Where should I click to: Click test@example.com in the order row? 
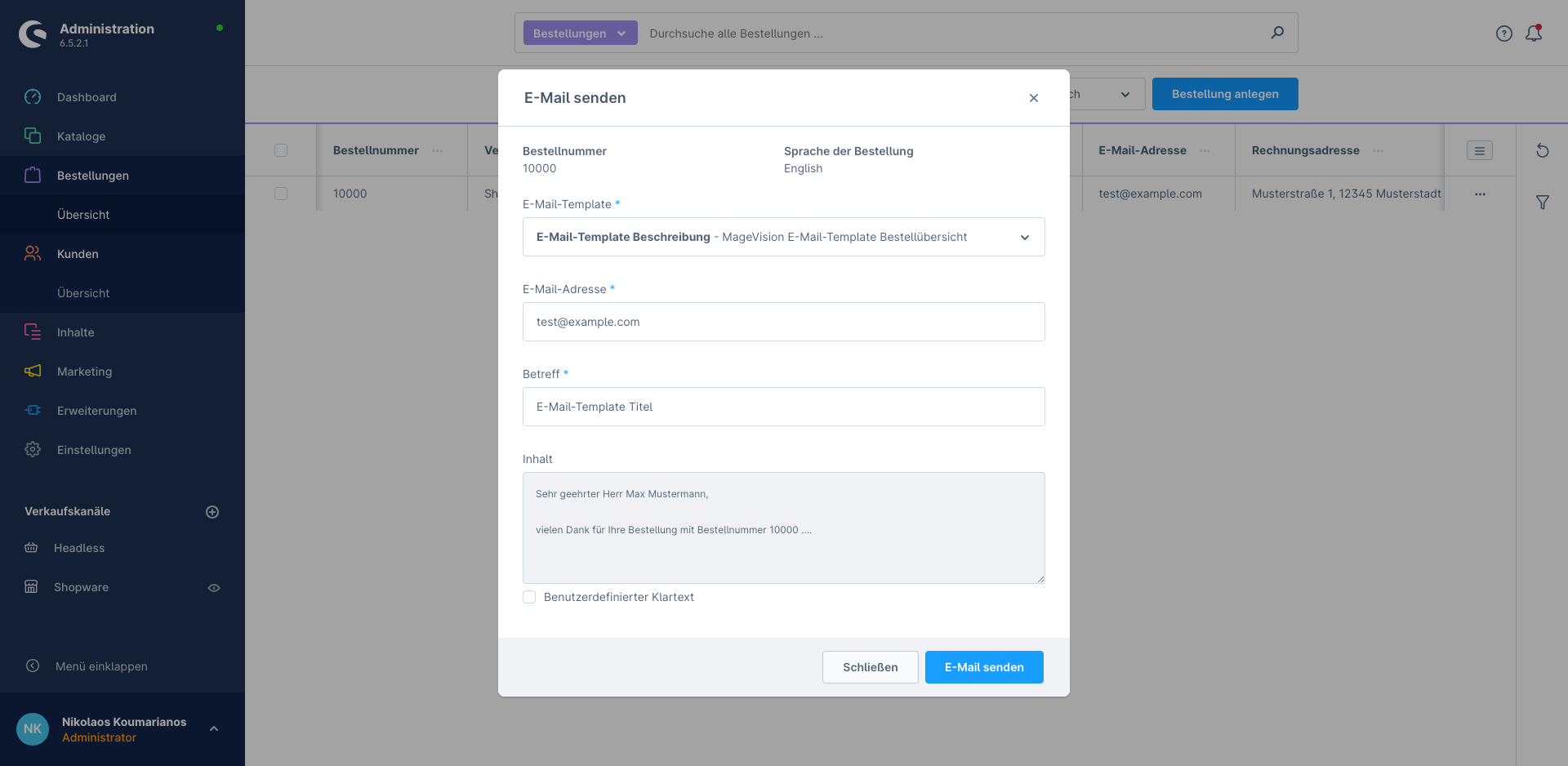click(x=1150, y=194)
